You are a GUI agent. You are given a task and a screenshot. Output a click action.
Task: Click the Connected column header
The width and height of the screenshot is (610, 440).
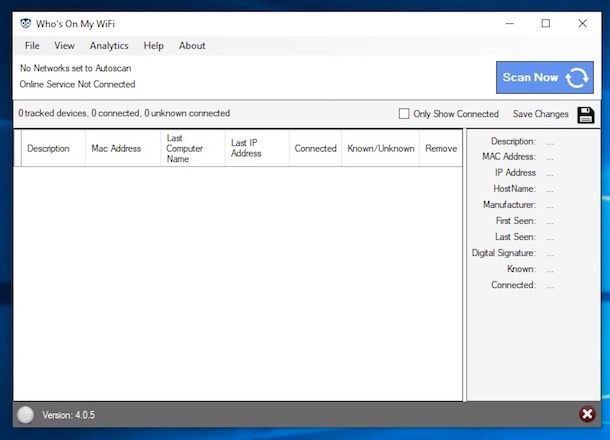(315, 148)
